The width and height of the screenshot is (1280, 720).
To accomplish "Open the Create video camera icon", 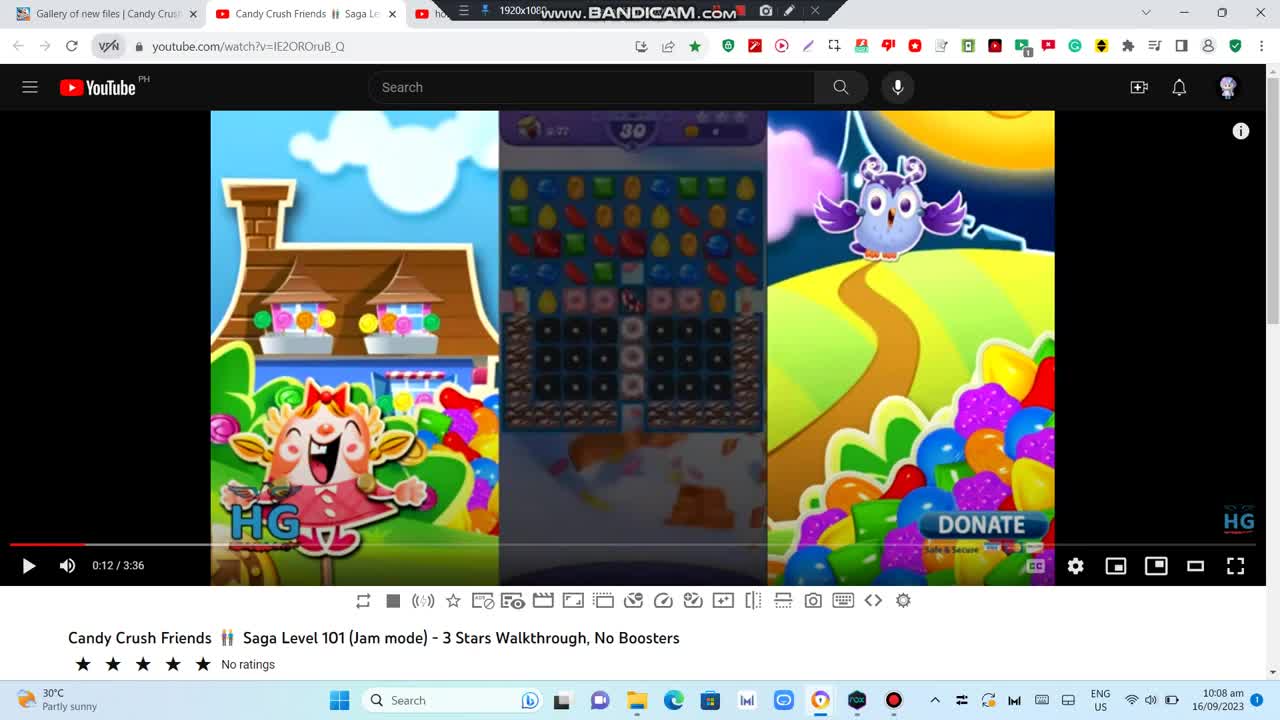I will (1139, 87).
